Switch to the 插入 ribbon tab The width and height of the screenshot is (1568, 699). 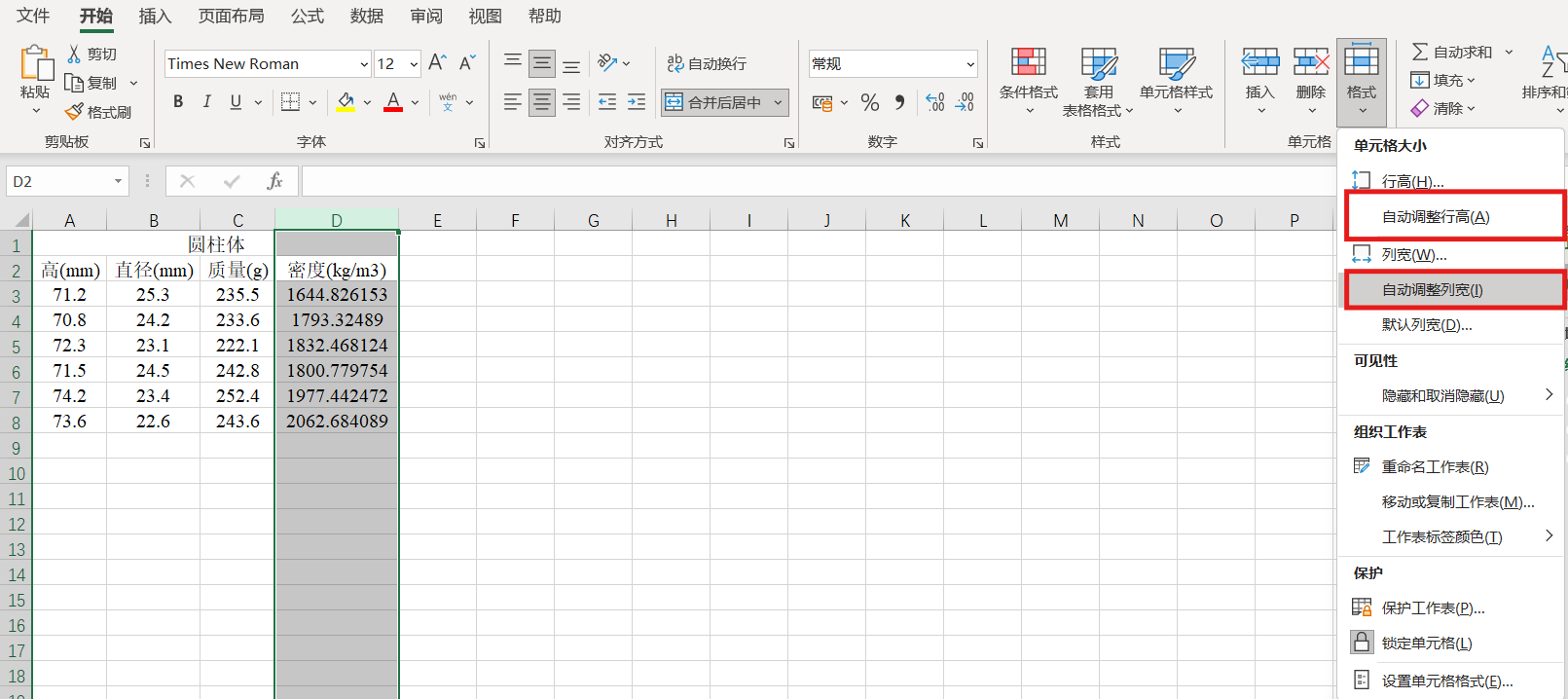tap(155, 16)
